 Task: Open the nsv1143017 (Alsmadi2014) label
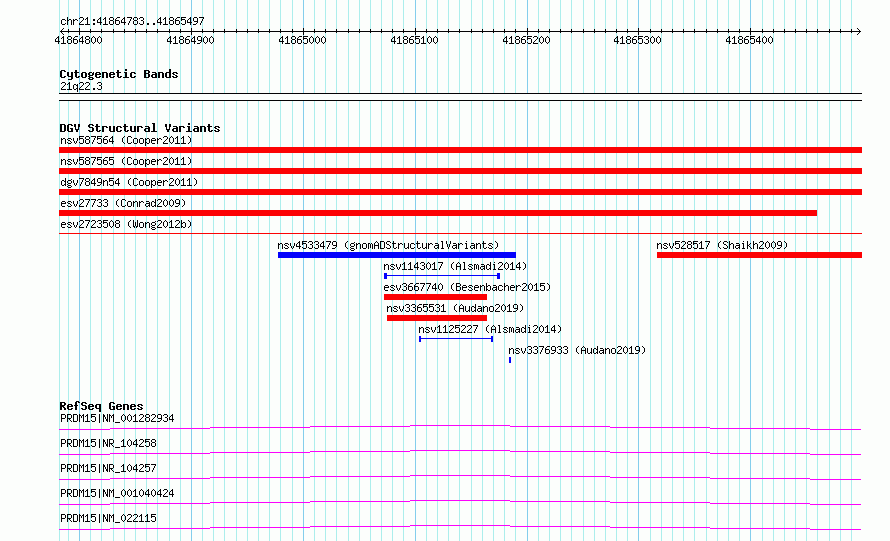(x=455, y=266)
